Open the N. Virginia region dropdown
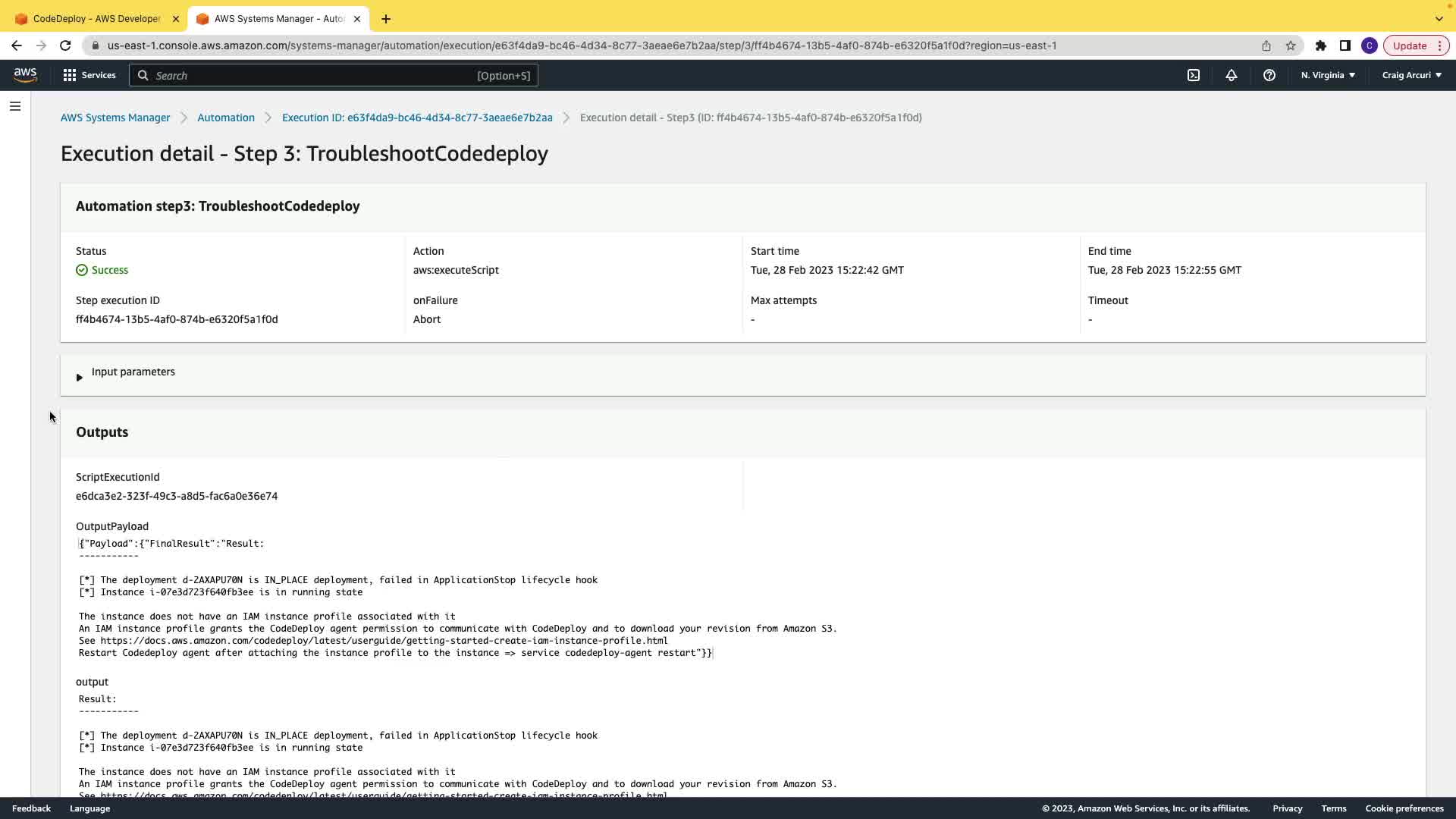The image size is (1456, 819). [1328, 75]
